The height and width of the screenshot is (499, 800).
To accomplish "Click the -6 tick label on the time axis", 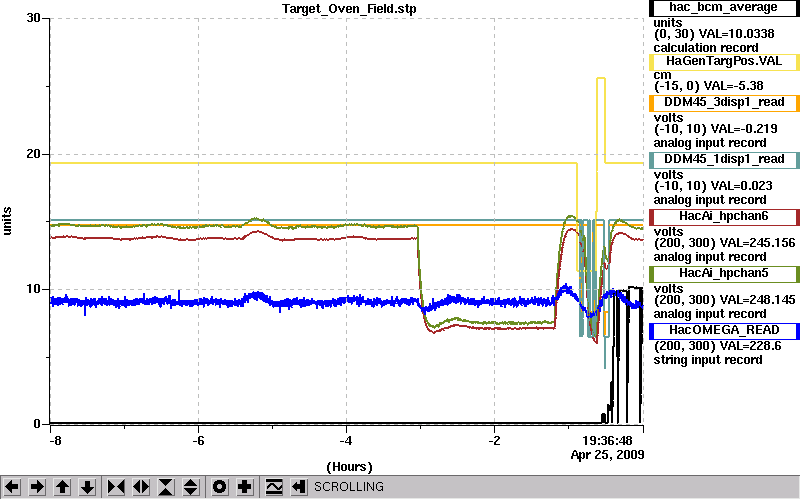I will pyautogui.click(x=198, y=440).
